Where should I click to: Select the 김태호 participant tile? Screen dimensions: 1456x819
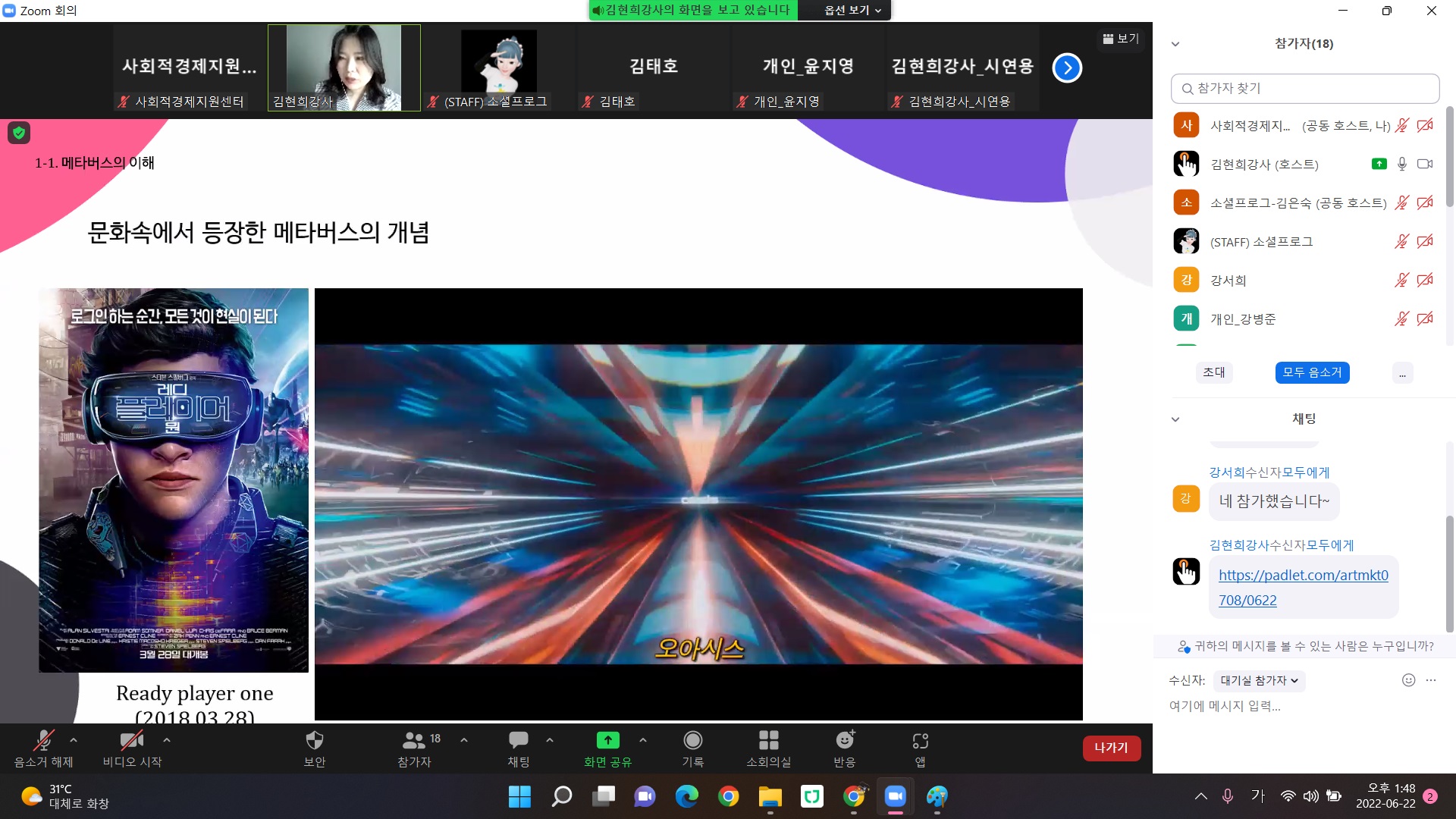[x=653, y=68]
